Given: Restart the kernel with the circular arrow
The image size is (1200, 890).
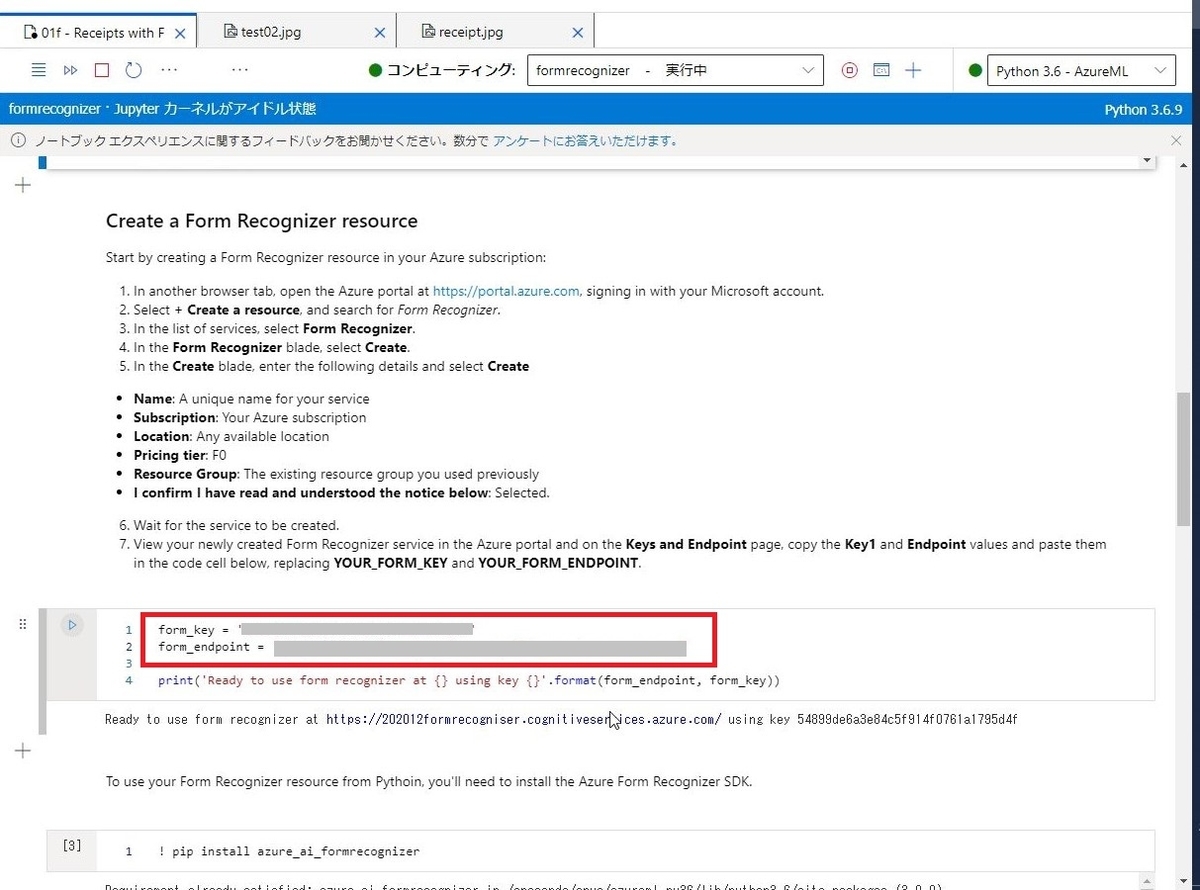Looking at the screenshot, I should coord(134,70).
